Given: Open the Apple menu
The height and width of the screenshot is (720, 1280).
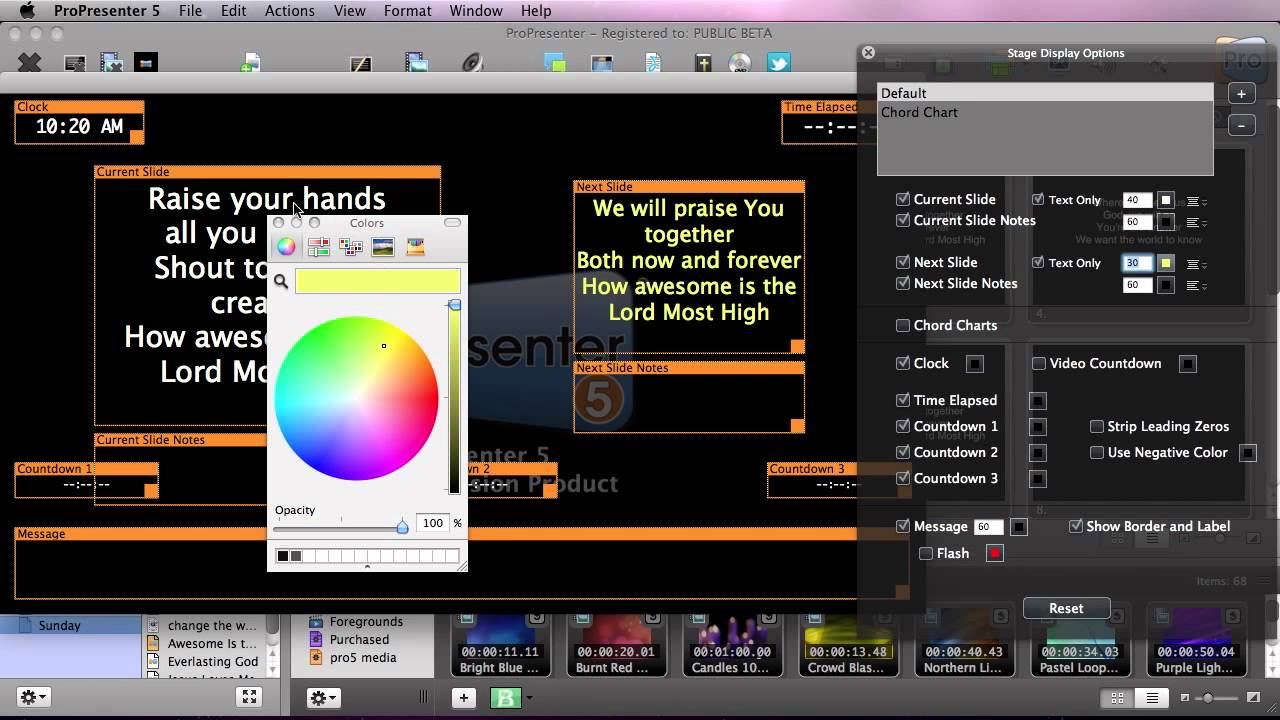Looking at the screenshot, I should [27, 11].
